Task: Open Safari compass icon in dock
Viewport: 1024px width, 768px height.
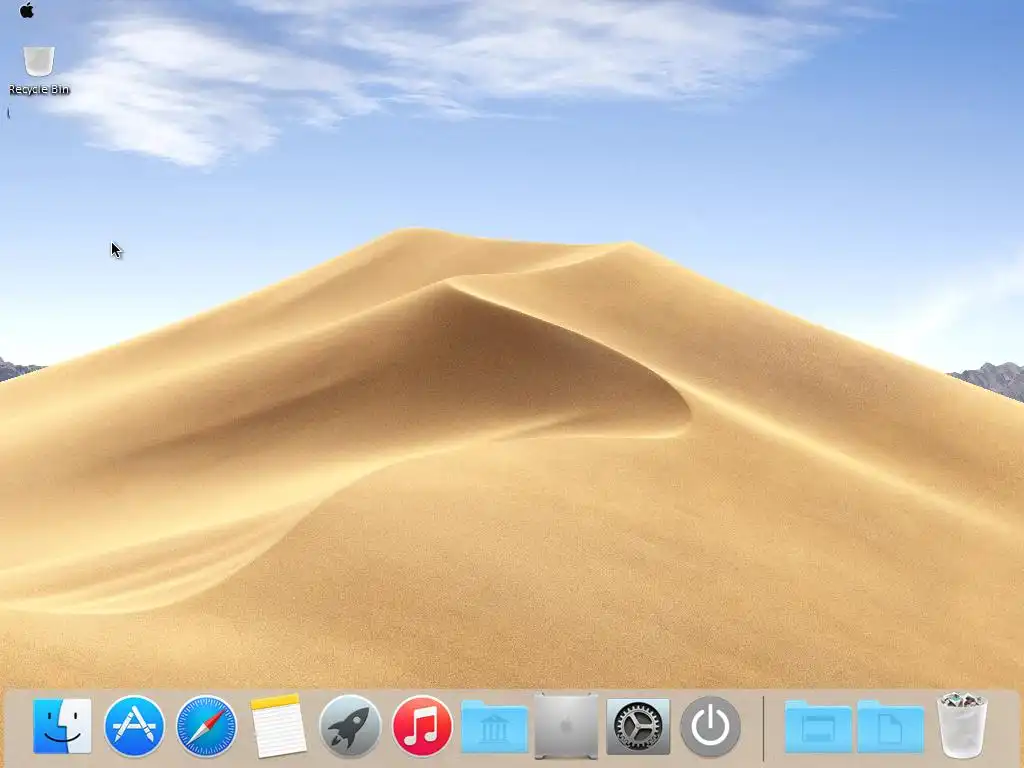Action: [206, 726]
